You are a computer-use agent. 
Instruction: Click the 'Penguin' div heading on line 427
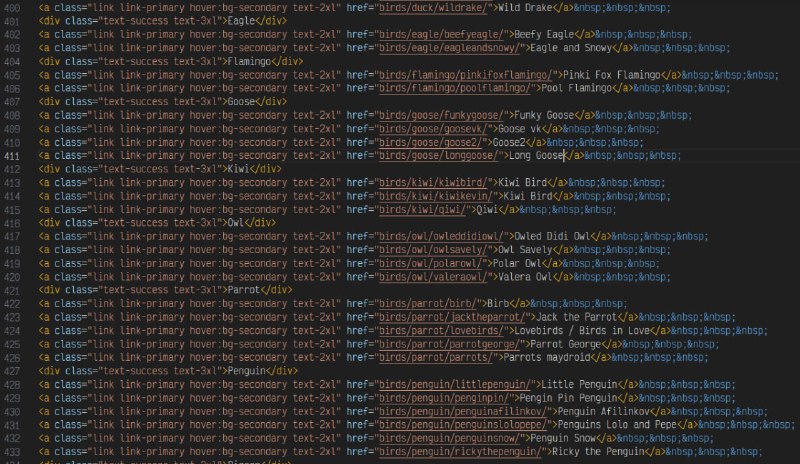click(x=246, y=371)
